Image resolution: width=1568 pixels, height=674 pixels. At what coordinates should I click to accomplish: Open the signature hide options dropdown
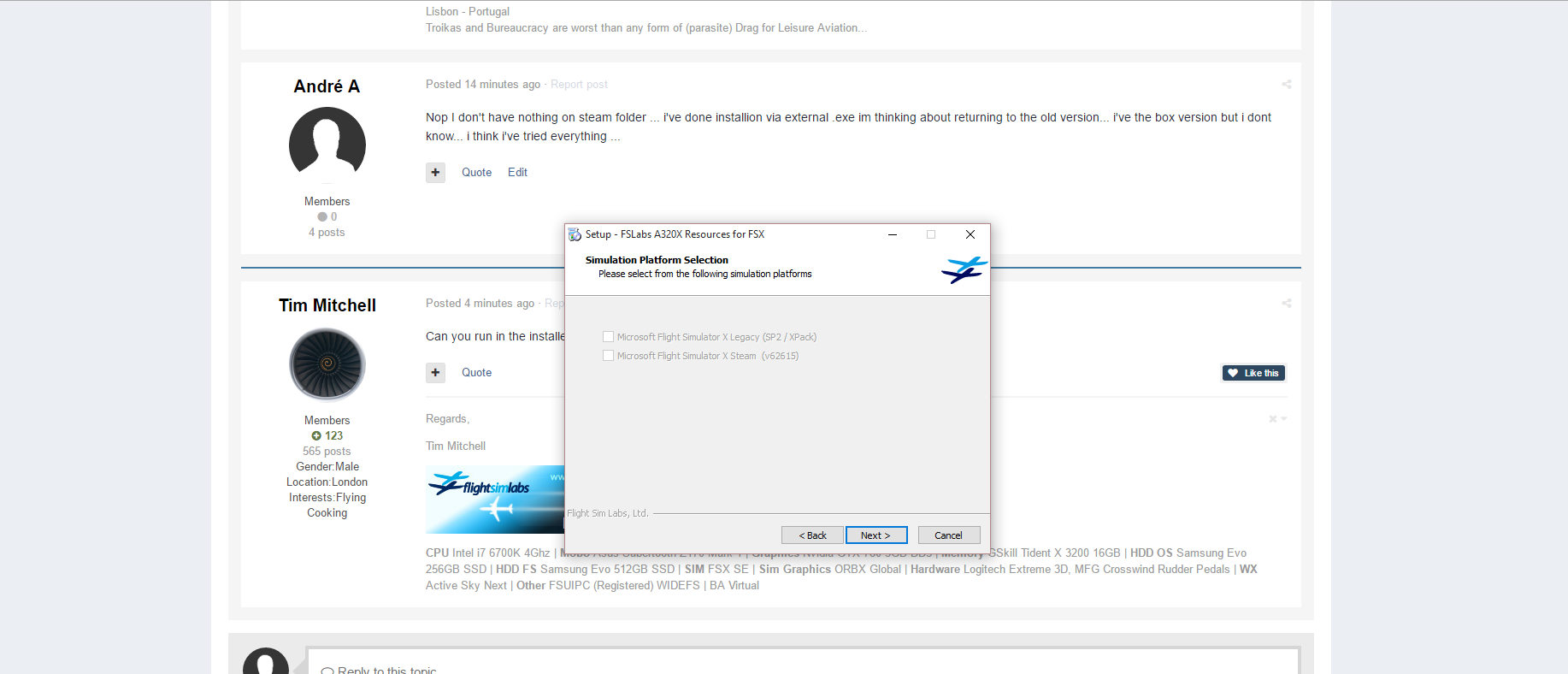pos(1278,419)
